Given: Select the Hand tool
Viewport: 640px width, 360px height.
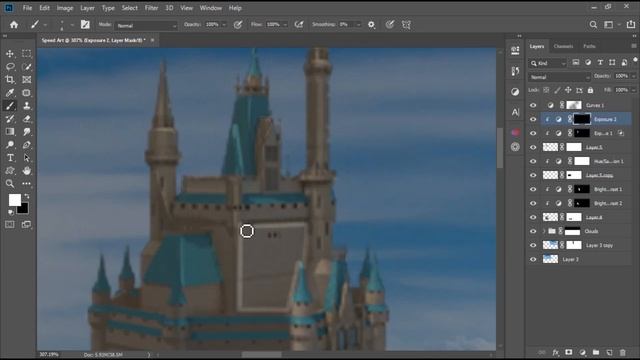Looking at the screenshot, I should pos(27,171).
